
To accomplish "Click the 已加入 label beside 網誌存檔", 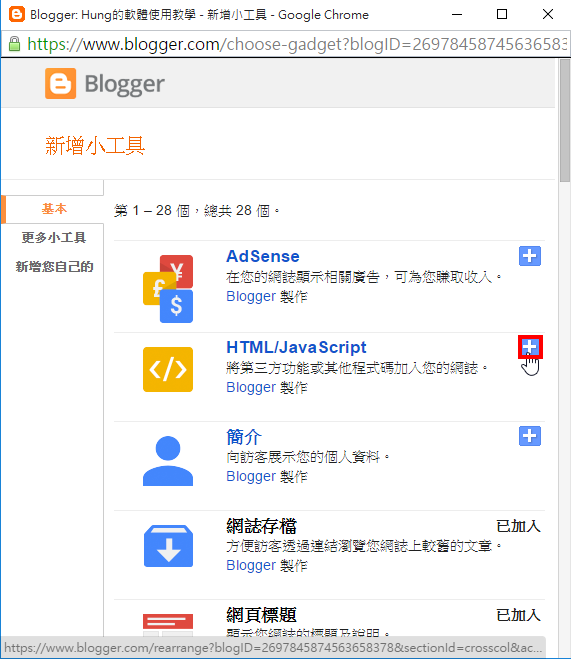I will [518, 526].
